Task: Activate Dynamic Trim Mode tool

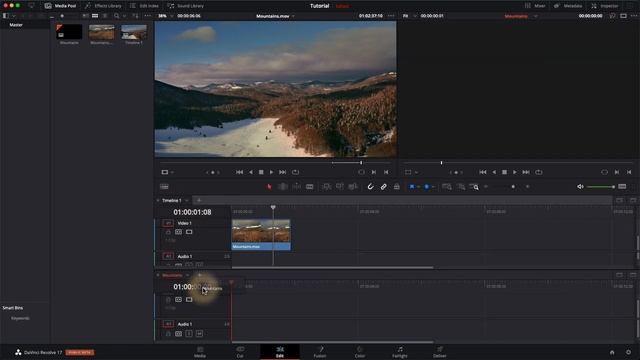Action: tap(296, 187)
